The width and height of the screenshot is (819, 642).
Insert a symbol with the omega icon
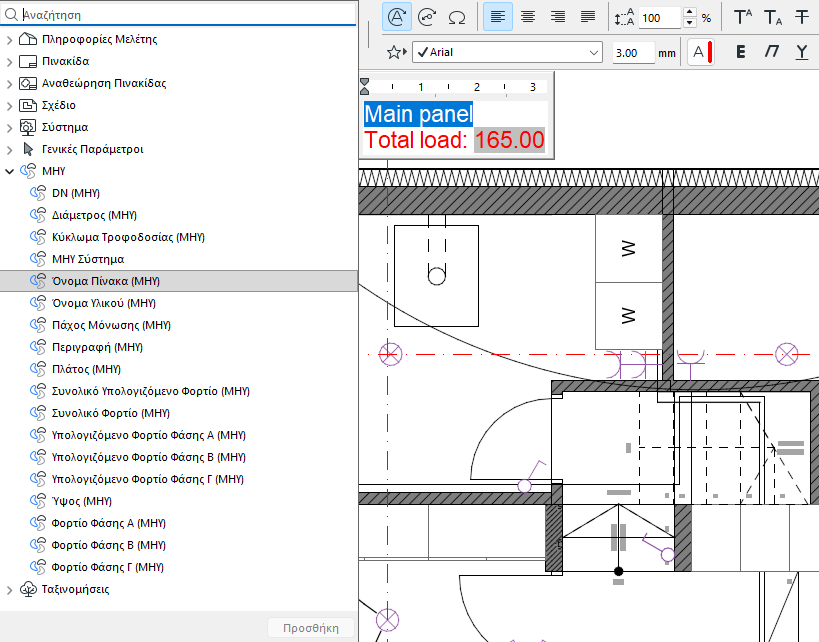pos(457,18)
